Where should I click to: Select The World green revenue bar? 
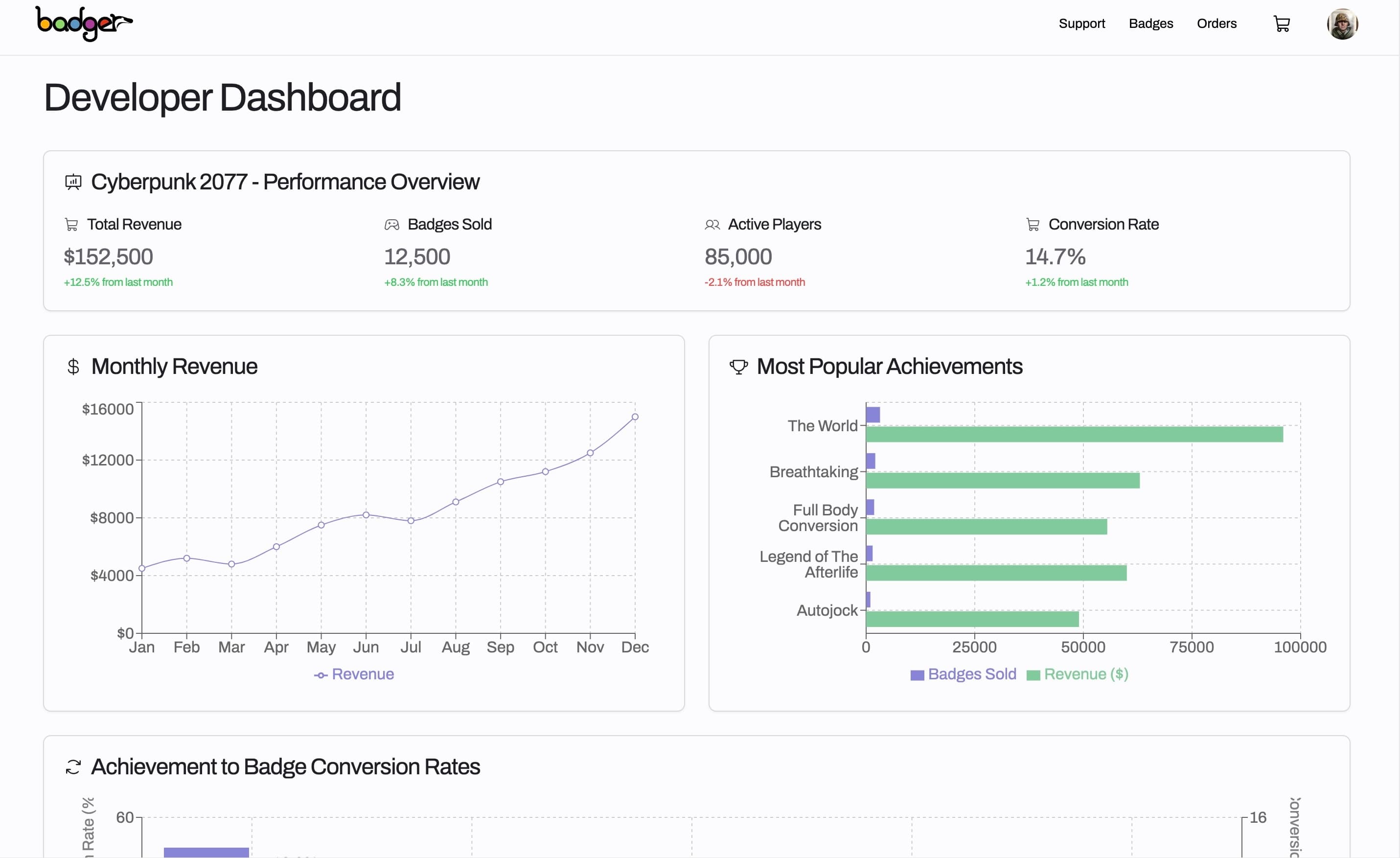[1074, 435]
